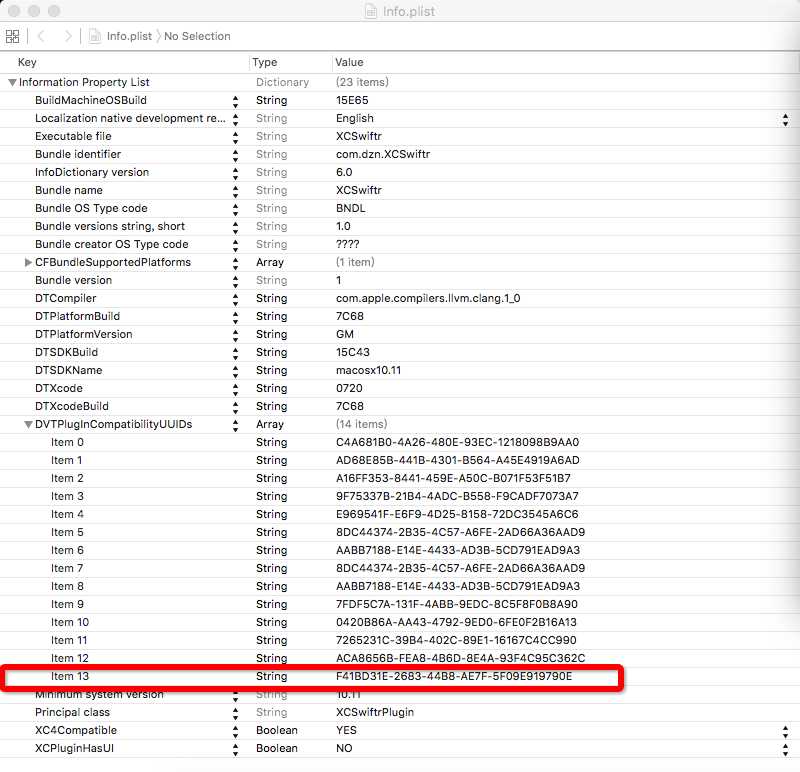Open key stepper for XCPlugInHasUI

(x=235, y=749)
